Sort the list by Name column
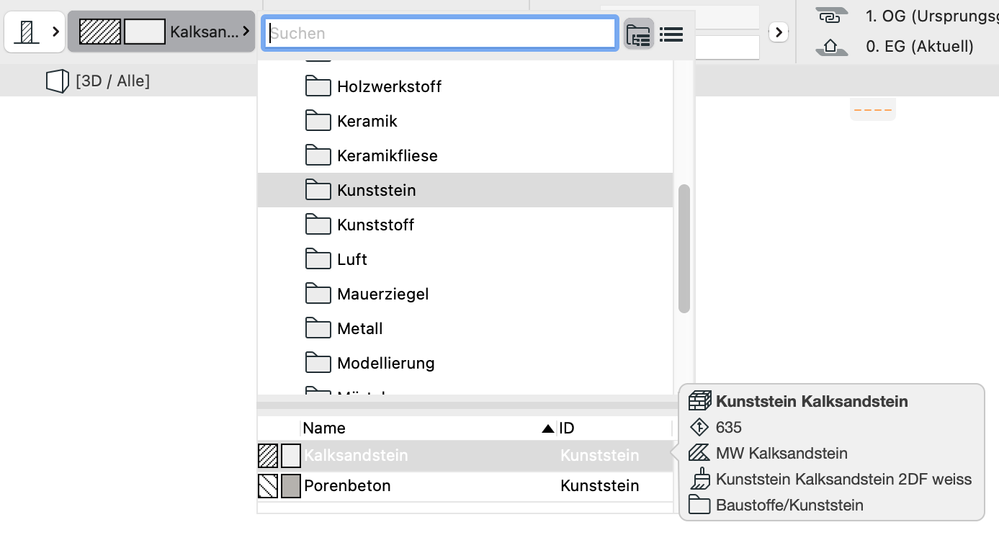The height and width of the screenshot is (545, 999). 420,428
